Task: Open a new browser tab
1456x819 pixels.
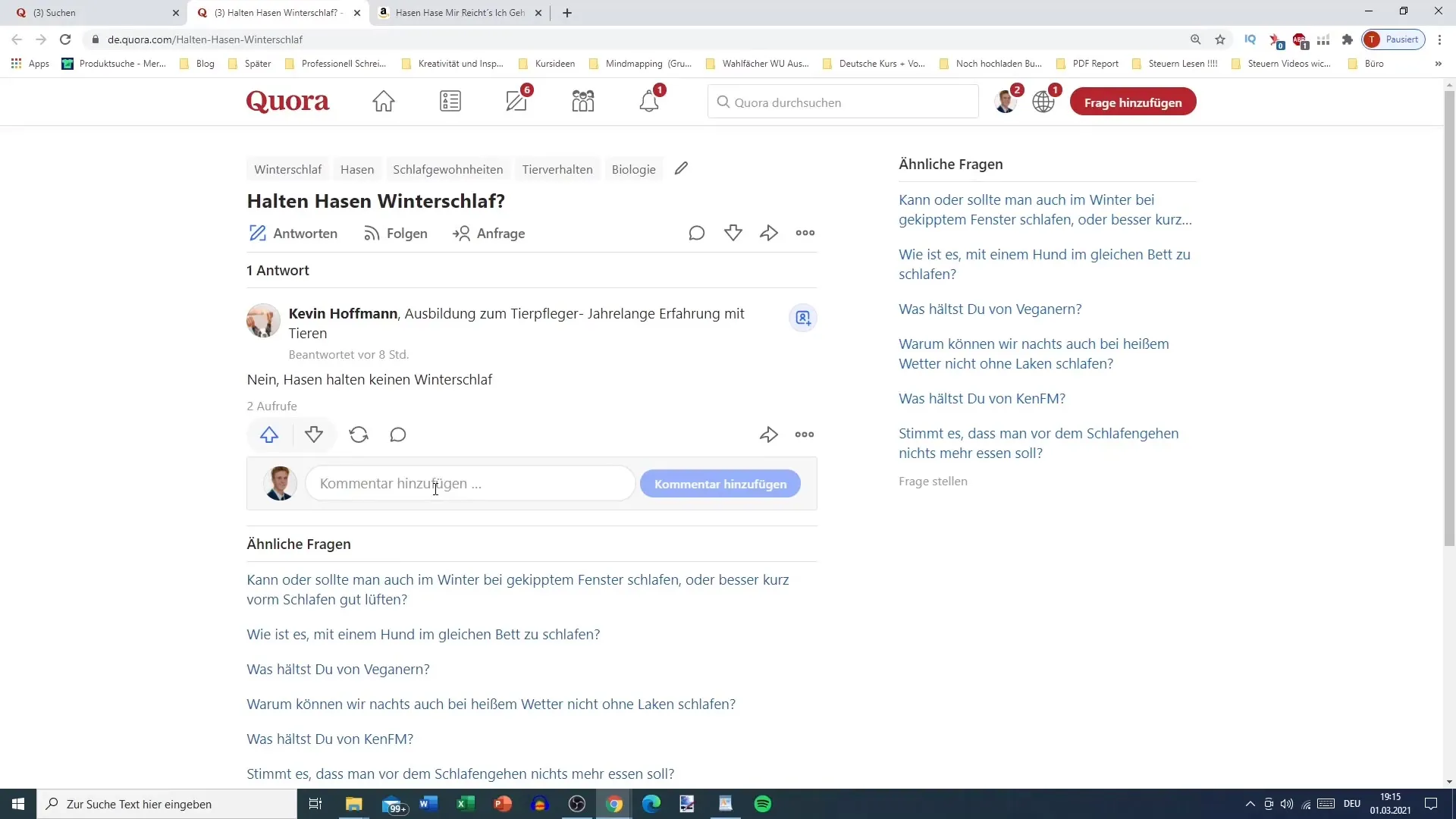Action: 567,13
